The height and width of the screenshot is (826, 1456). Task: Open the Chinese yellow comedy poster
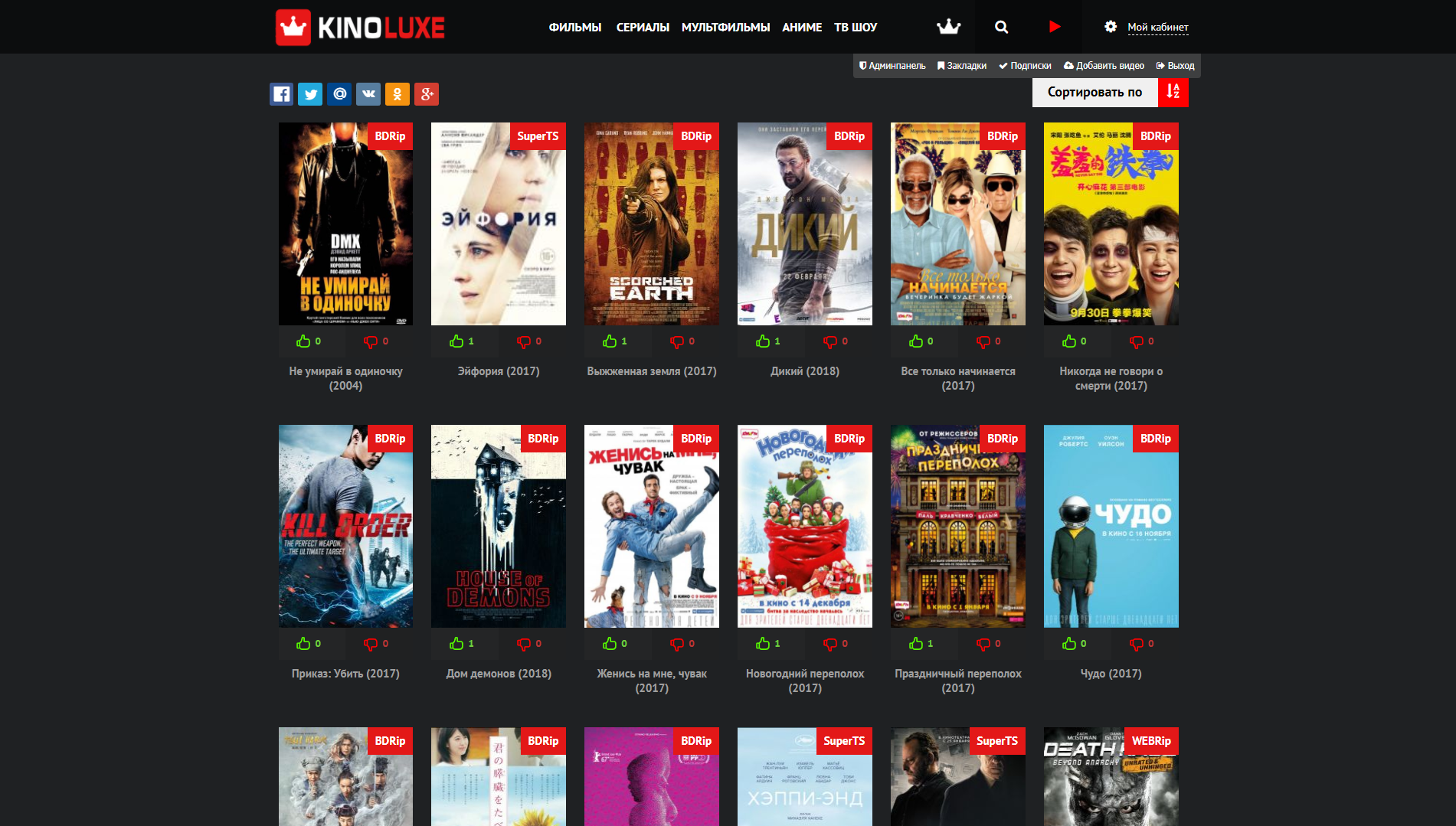[1111, 224]
